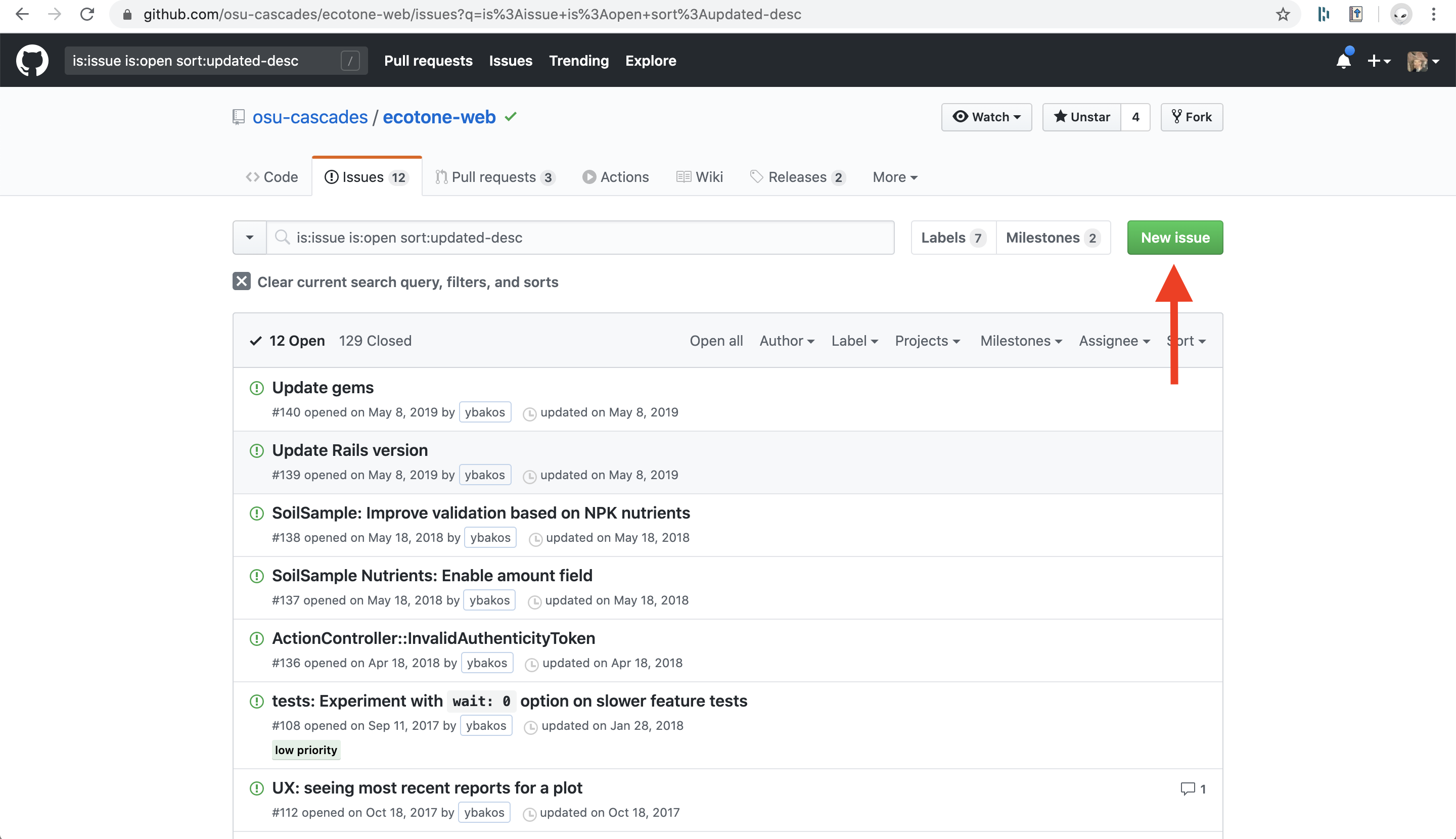Click Trending in the top navigation
The image size is (1456, 839).
[x=579, y=61]
